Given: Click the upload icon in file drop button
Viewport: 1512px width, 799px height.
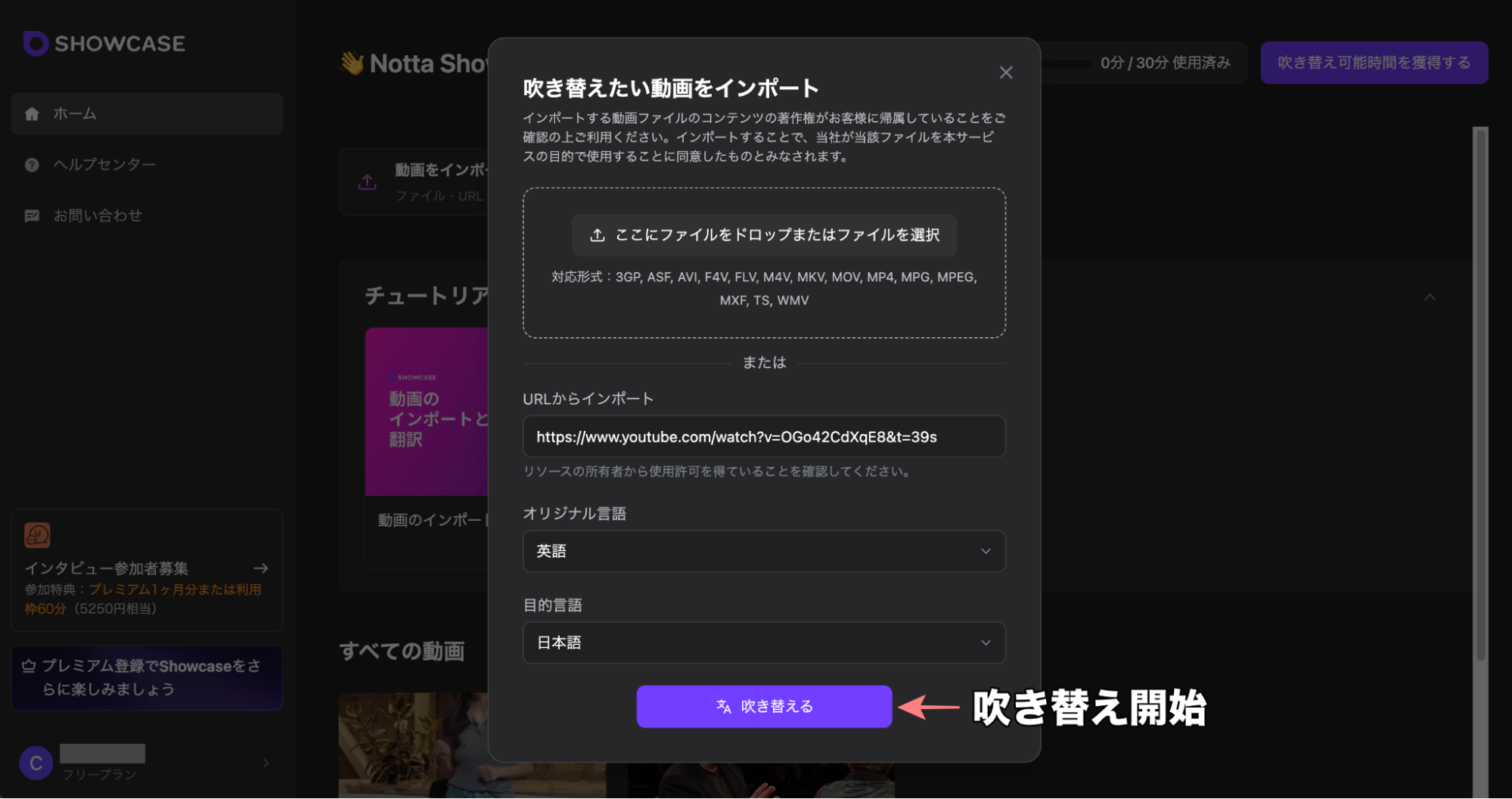Looking at the screenshot, I should [598, 235].
